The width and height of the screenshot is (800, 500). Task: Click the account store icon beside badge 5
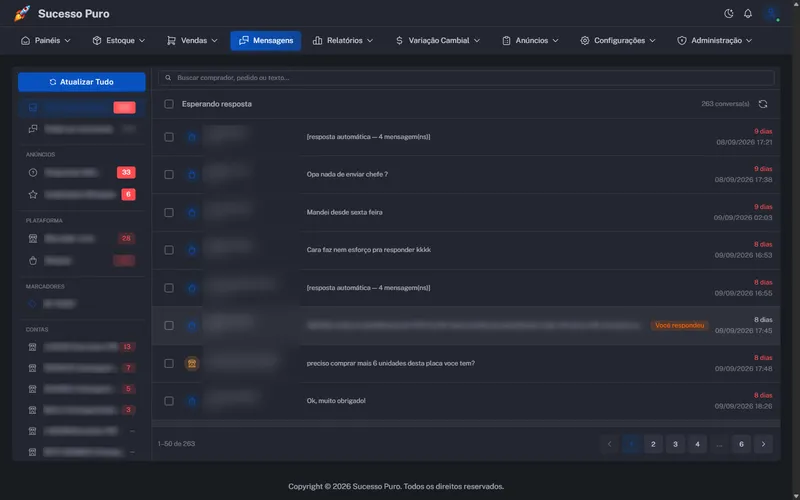coord(33,389)
